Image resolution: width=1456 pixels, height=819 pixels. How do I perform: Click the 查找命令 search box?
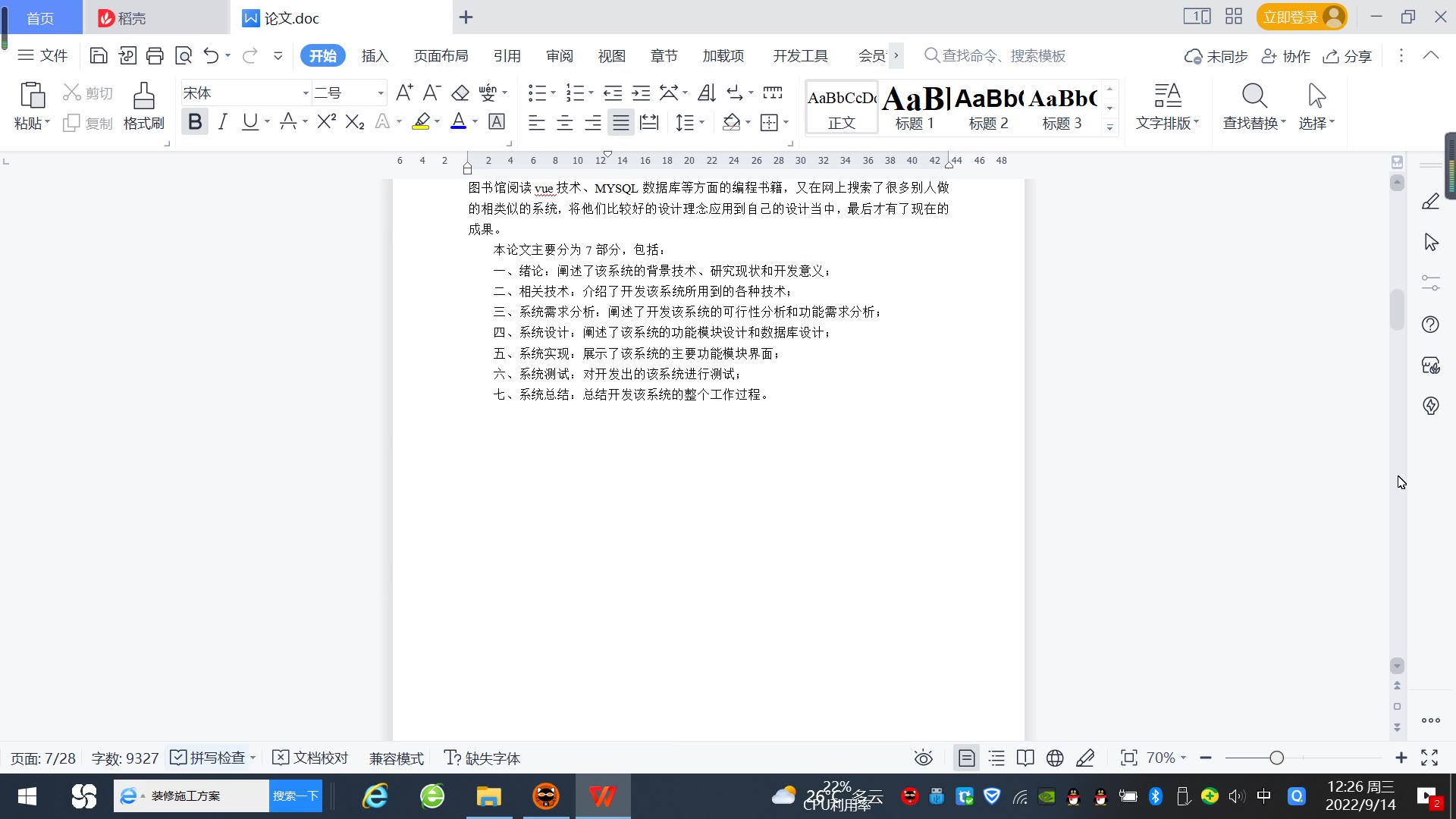click(1003, 55)
